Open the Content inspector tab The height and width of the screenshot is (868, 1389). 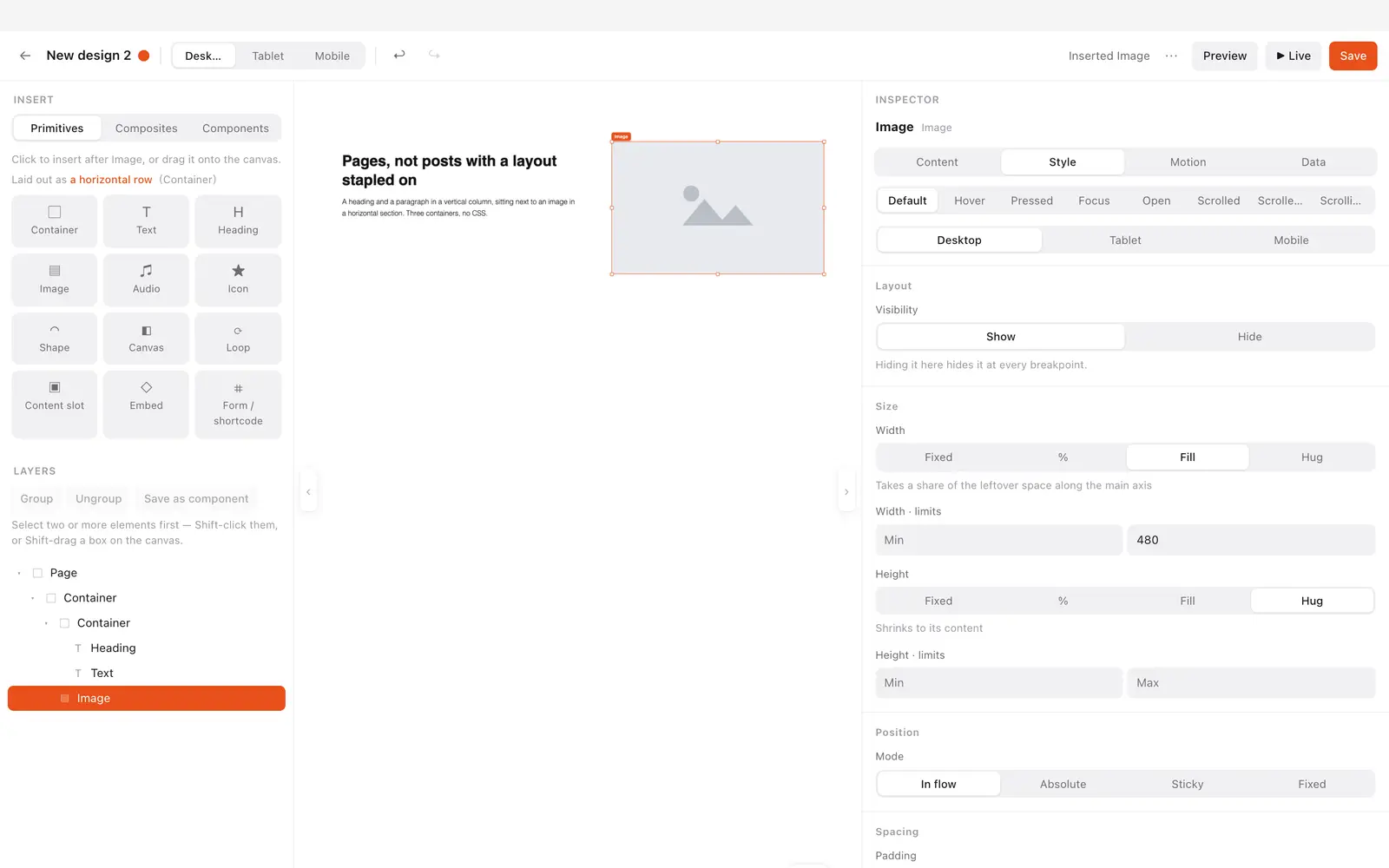click(937, 162)
